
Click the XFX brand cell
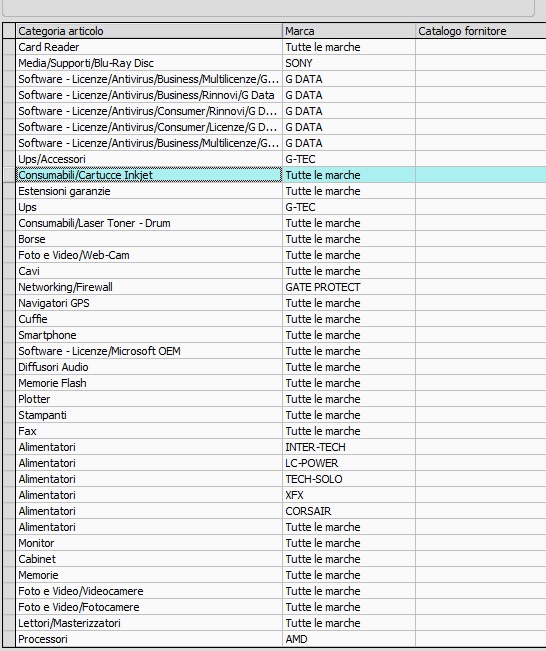pyautogui.click(x=349, y=495)
